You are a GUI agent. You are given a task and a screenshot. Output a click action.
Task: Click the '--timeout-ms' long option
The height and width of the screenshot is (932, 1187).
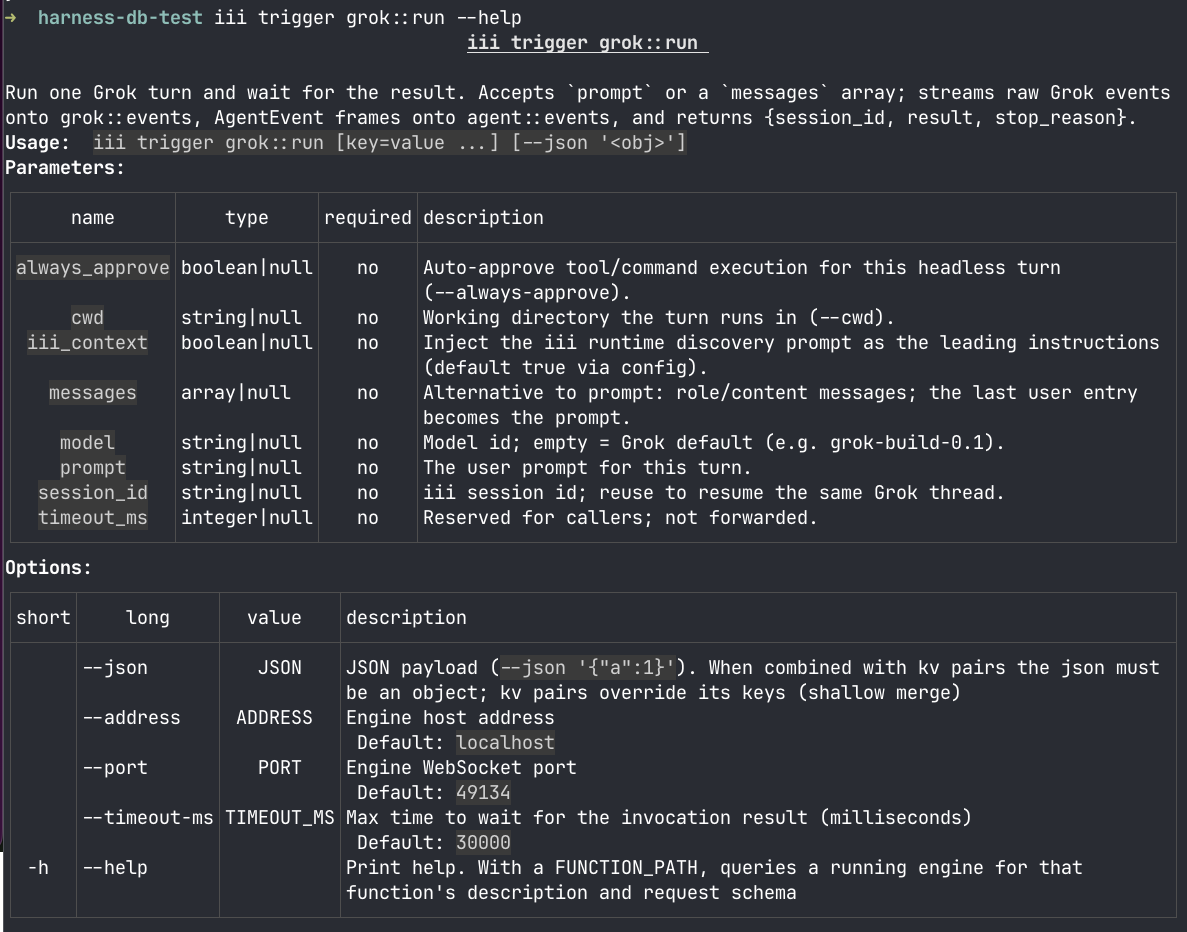148,818
